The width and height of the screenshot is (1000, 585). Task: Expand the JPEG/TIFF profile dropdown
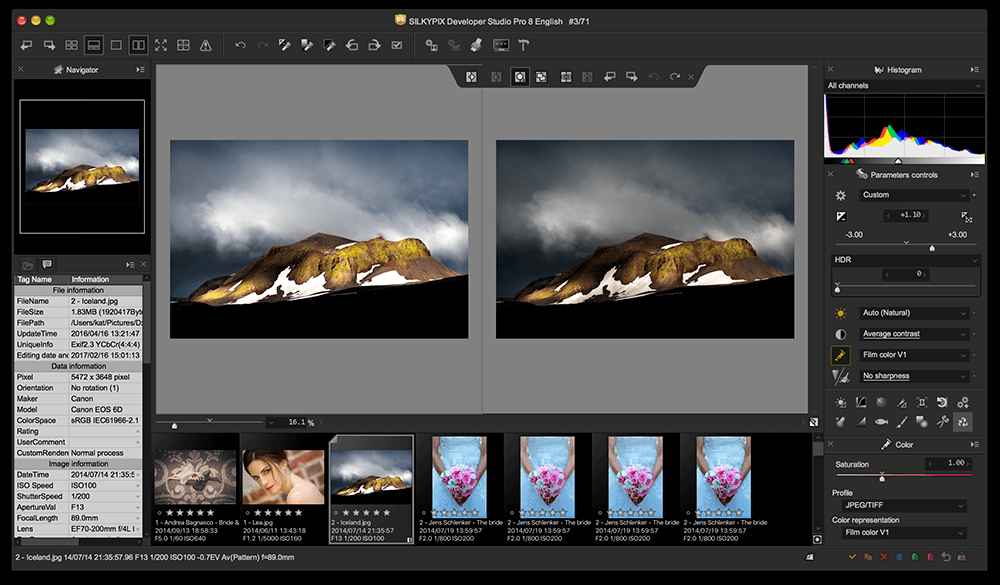pos(899,506)
